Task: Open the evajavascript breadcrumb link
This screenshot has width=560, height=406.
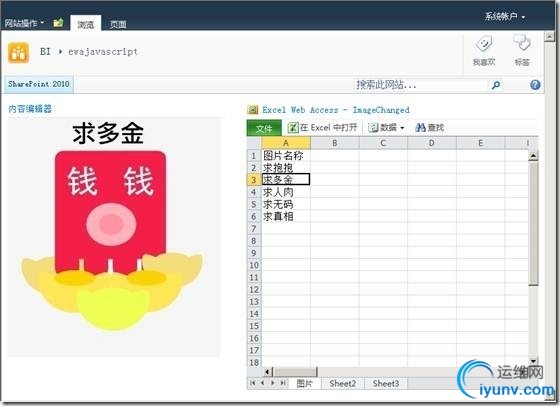Action: [103, 52]
